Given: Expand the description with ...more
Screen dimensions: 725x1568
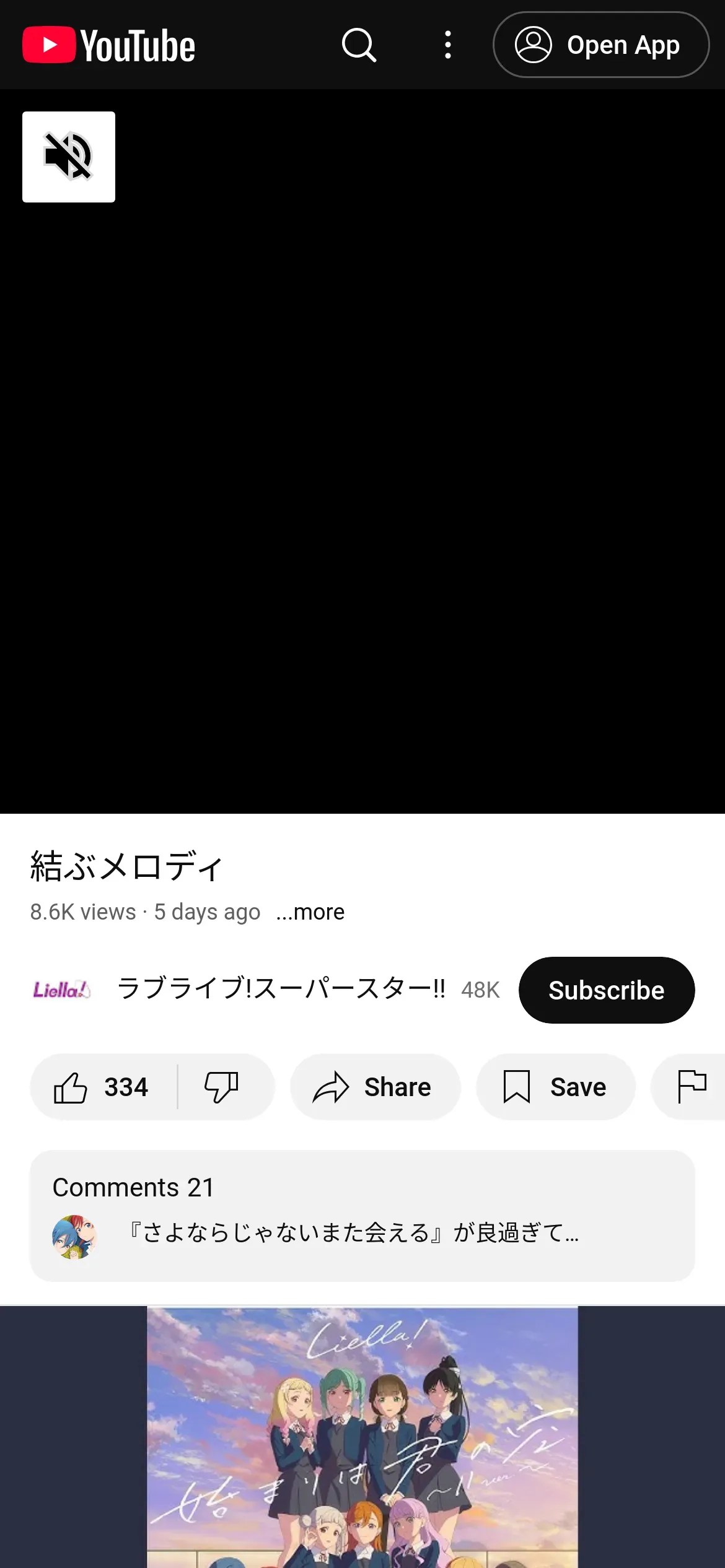Looking at the screenshot, I should coord(310,912).
